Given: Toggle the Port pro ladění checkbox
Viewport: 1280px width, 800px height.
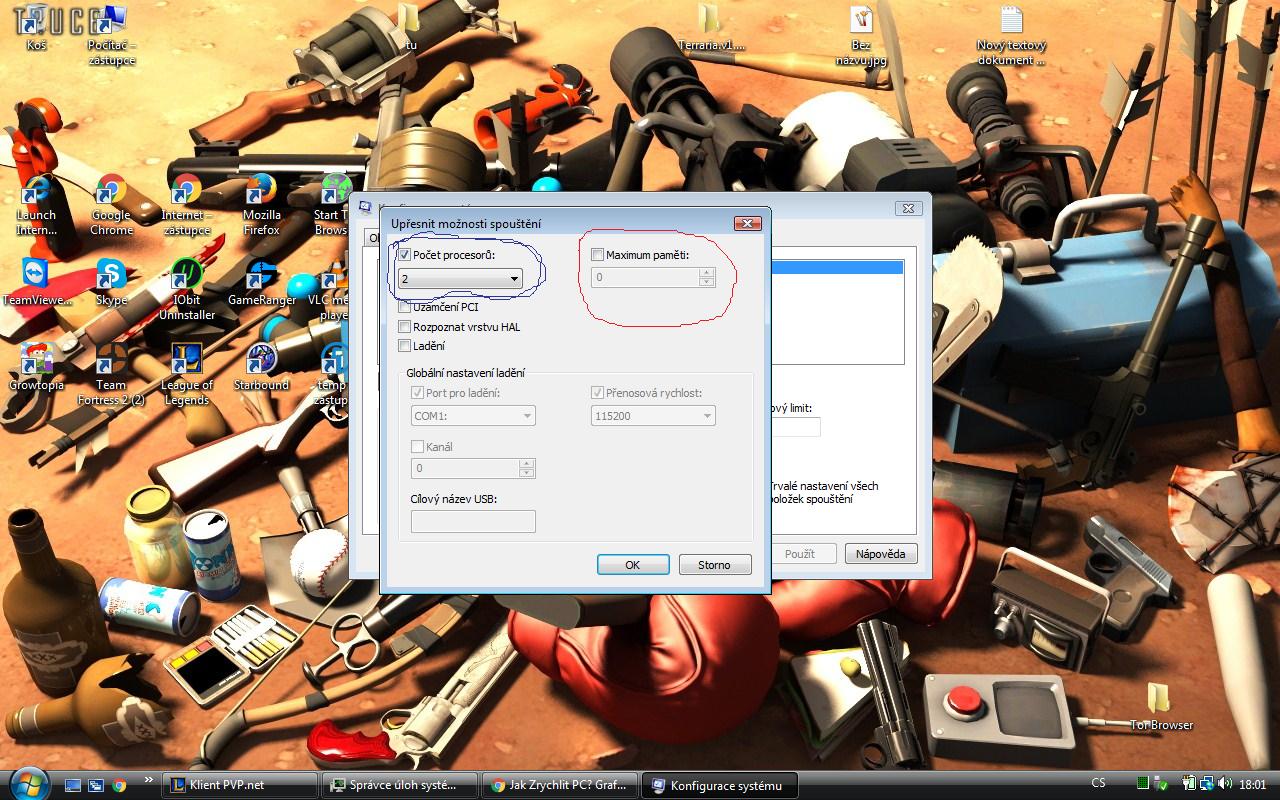Looking at the screenshot, I should [x=418, y=393].
